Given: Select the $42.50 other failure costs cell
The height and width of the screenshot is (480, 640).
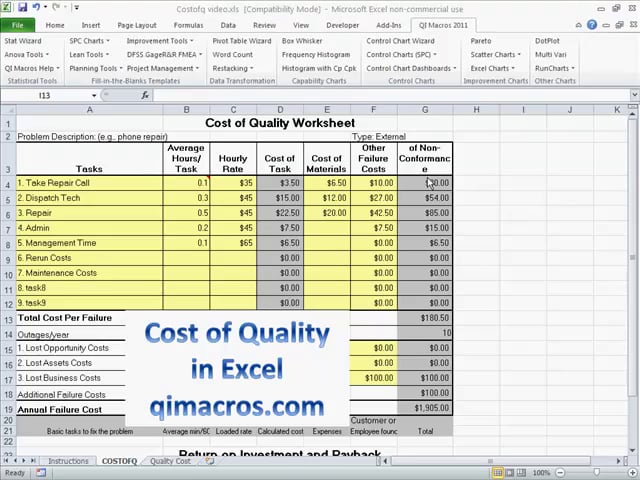Looking at the screenshot, I should tap(373, 213).
